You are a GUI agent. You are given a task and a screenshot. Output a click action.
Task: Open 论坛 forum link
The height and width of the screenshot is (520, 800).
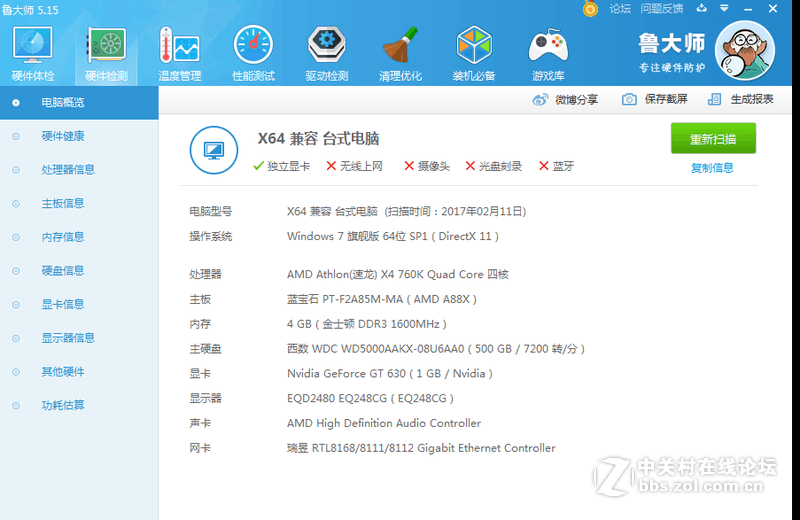pyautogui.click(x=620, y=9)
